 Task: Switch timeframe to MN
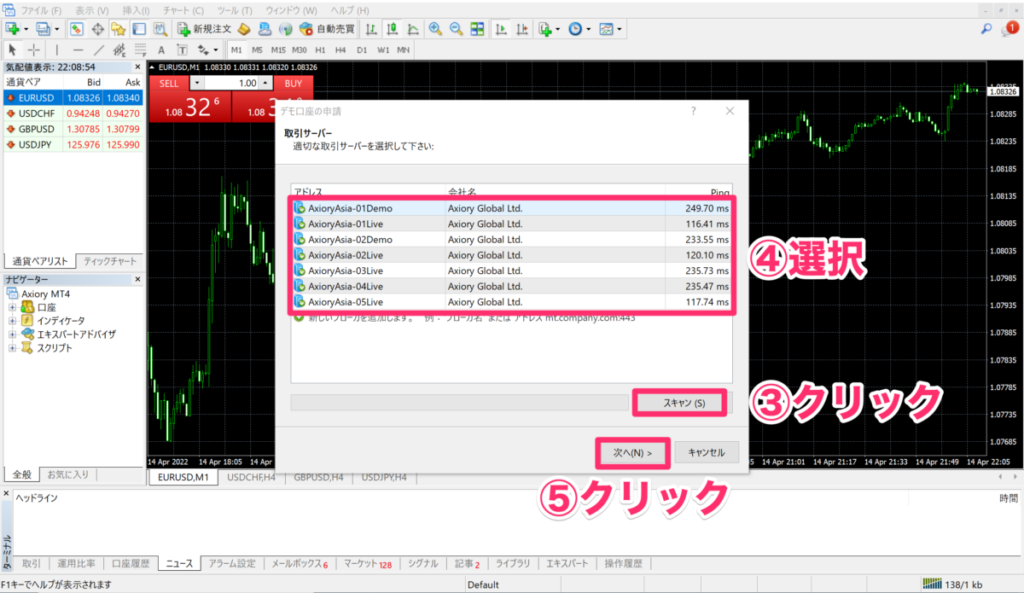tap(403, 50)
